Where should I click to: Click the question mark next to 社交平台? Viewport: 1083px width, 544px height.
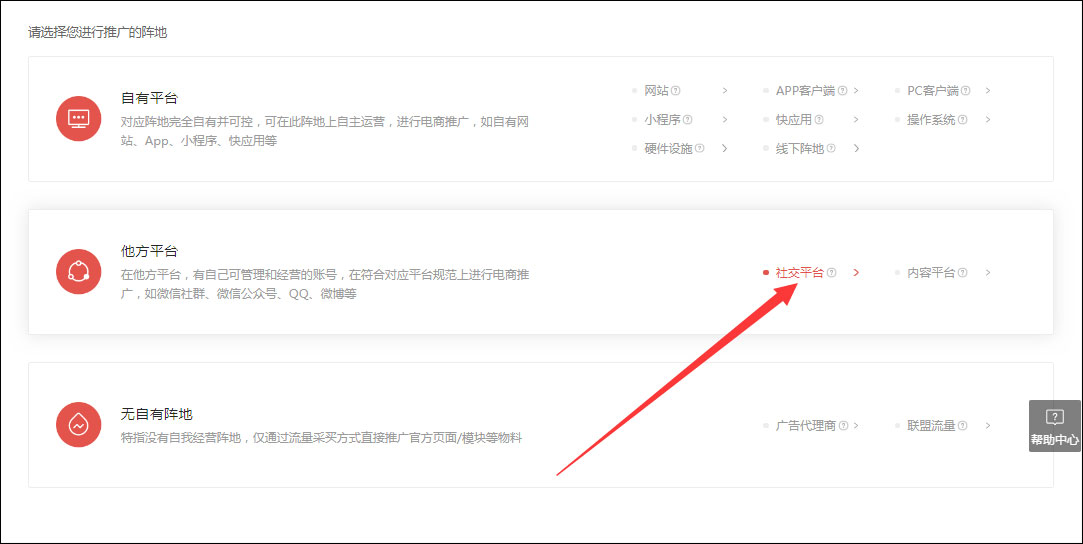832,273
